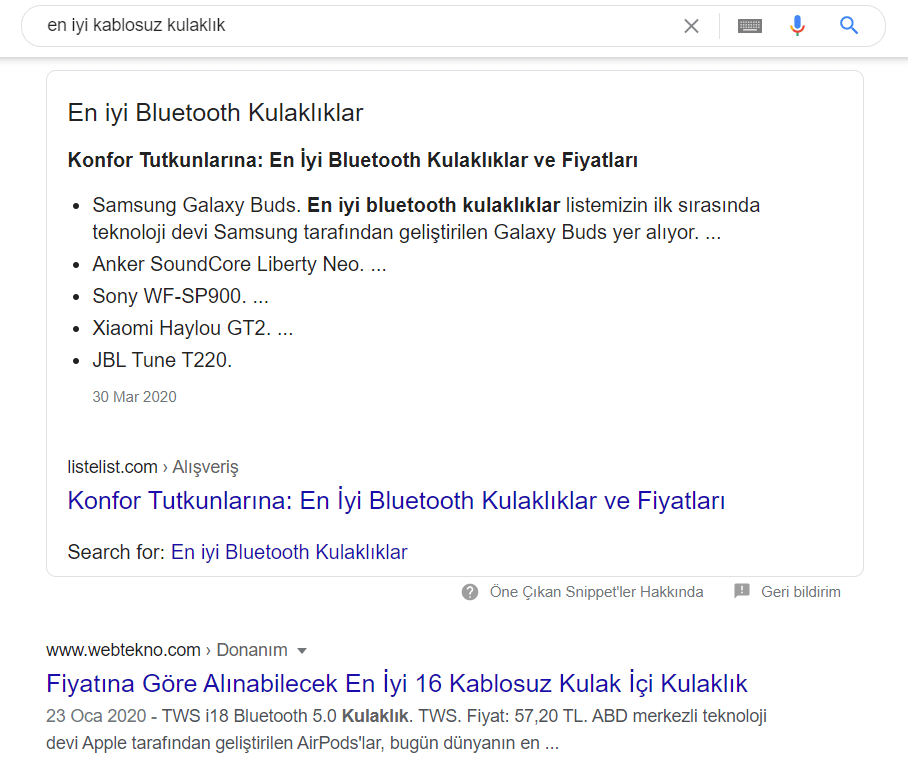Open the Konfor Tutkunlarına featured snippet link
This screenshot has height=762, width=908.
(395, 501)
